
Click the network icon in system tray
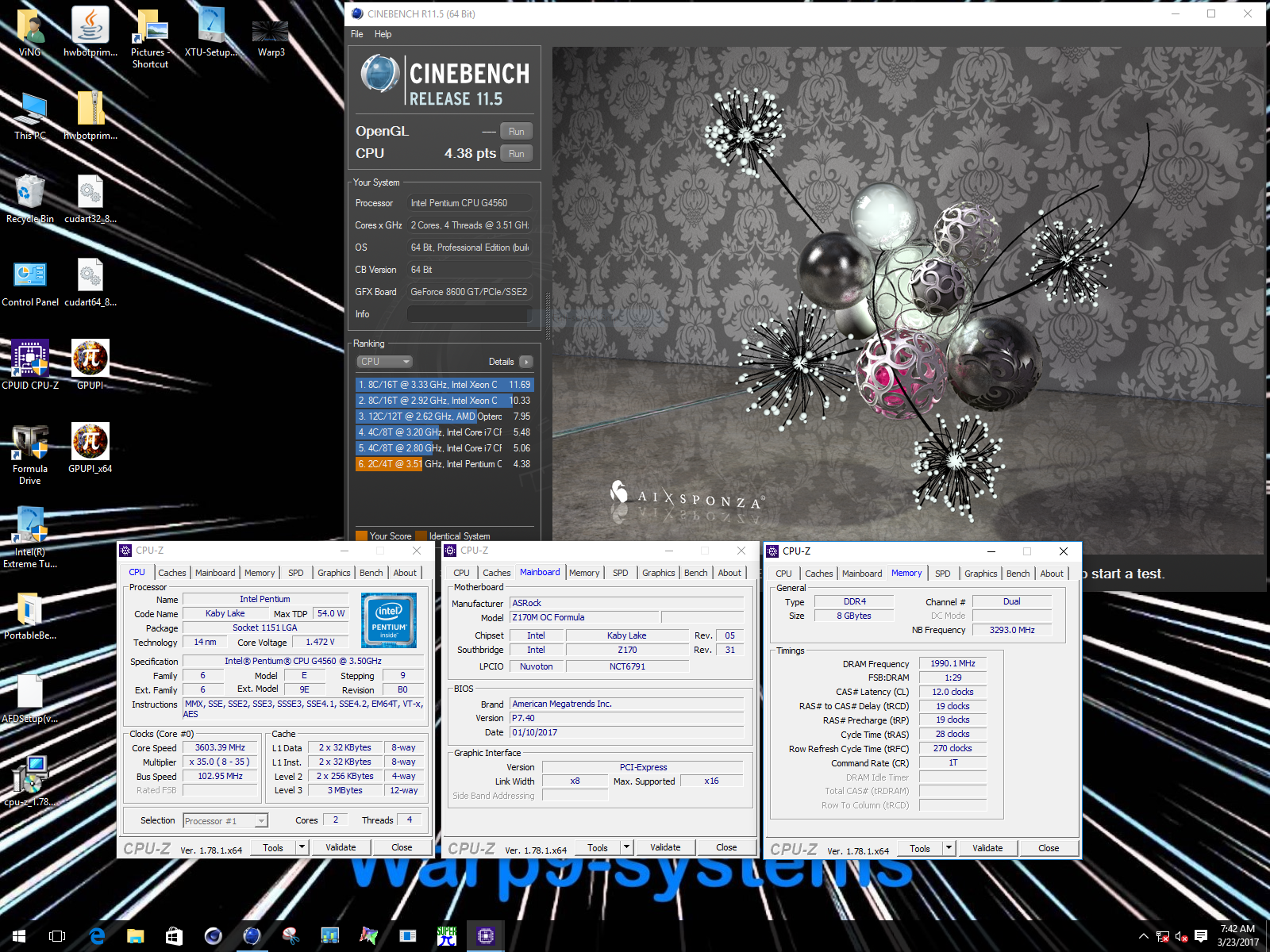[1163, 936]
